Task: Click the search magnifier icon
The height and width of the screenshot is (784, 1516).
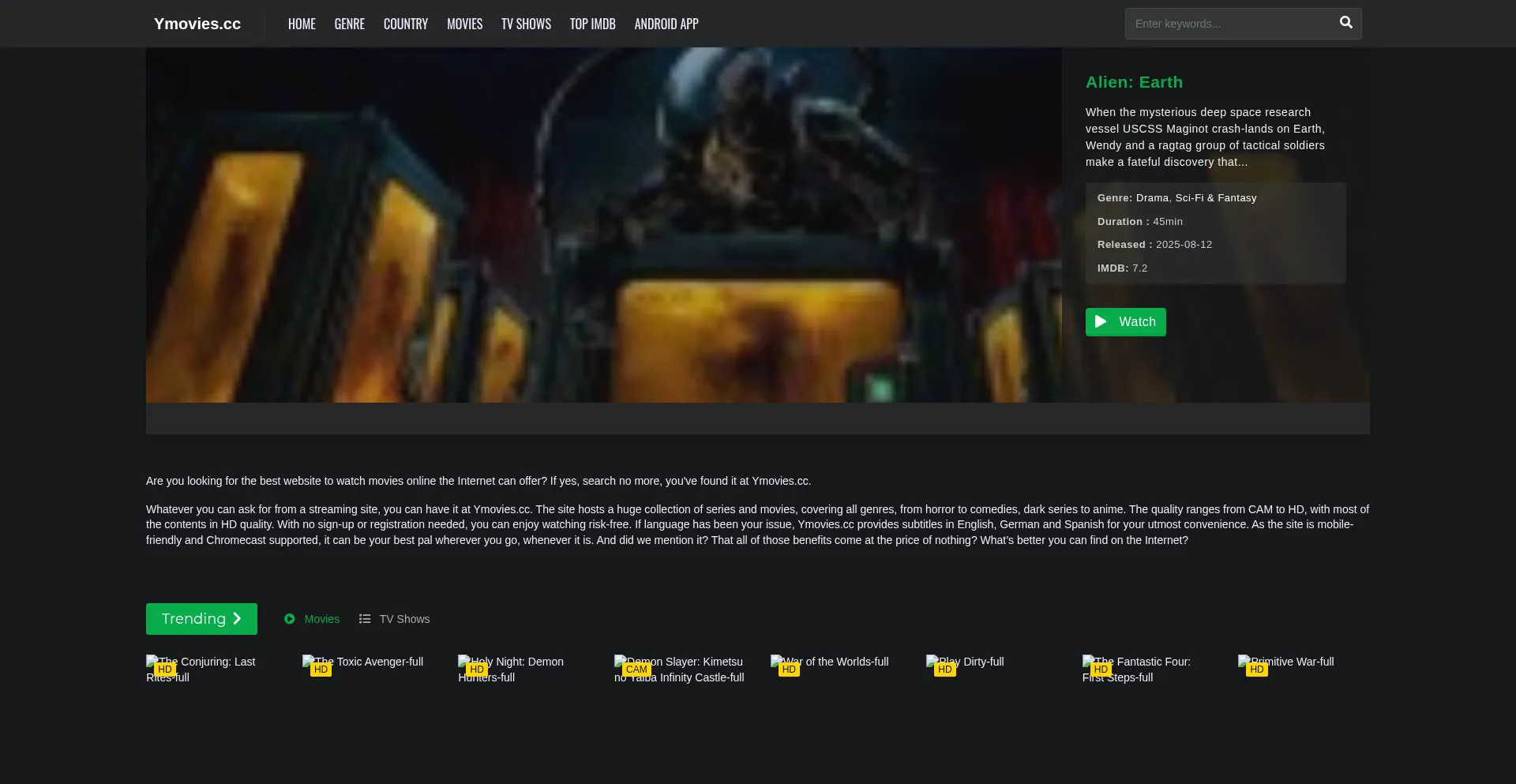Action: [1345, 23]
